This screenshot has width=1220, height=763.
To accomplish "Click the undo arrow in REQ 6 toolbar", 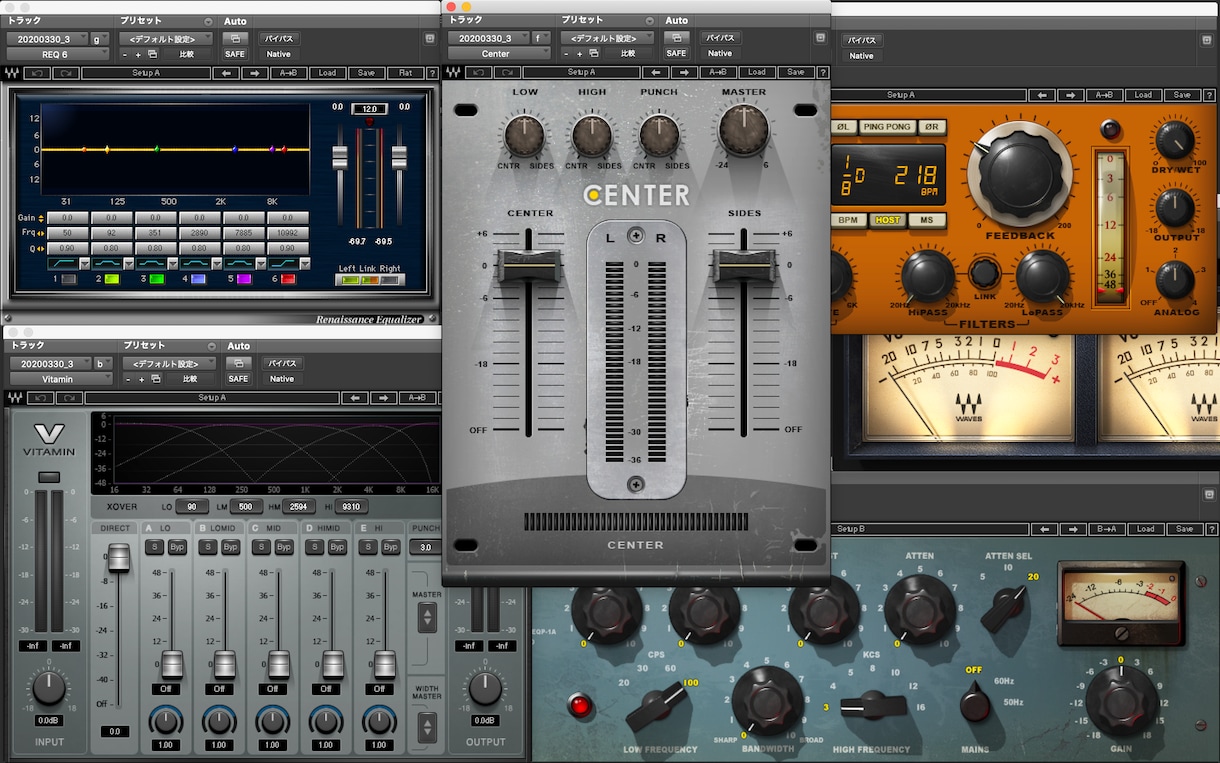I will 39,73.
